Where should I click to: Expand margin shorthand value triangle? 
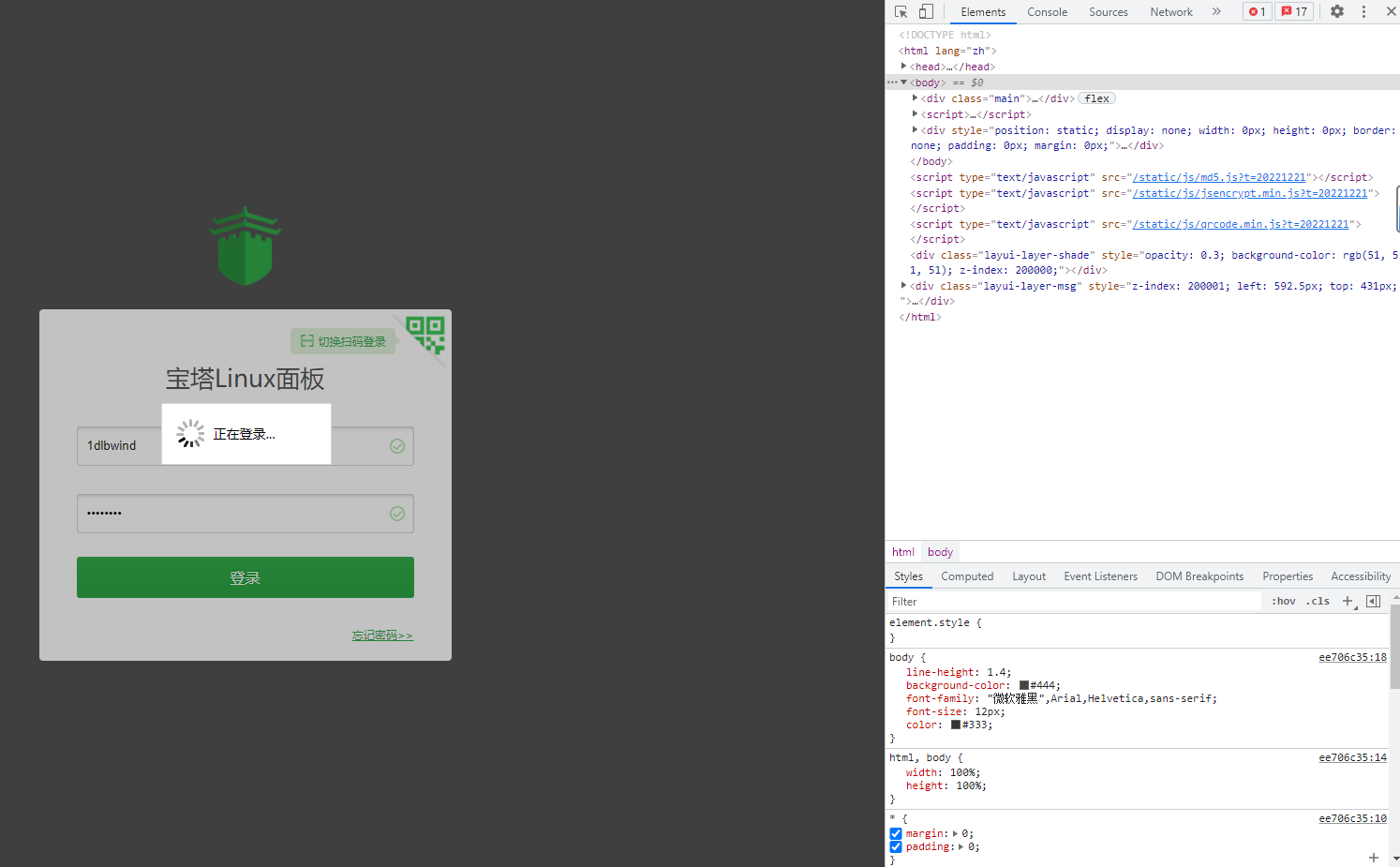tap(955, 833)
